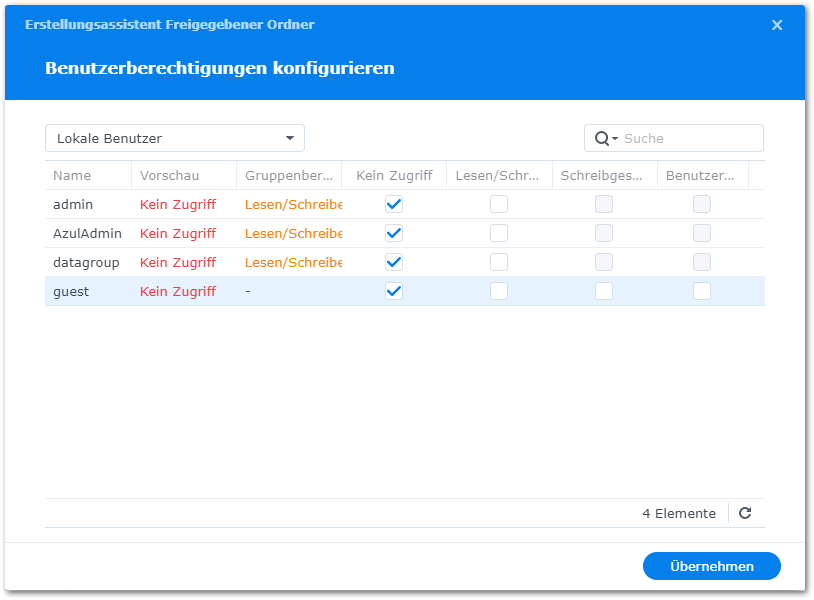The image size is (814, 600).
Task: Click the refresh icon next to 4 Elemente
Action: 744,513
